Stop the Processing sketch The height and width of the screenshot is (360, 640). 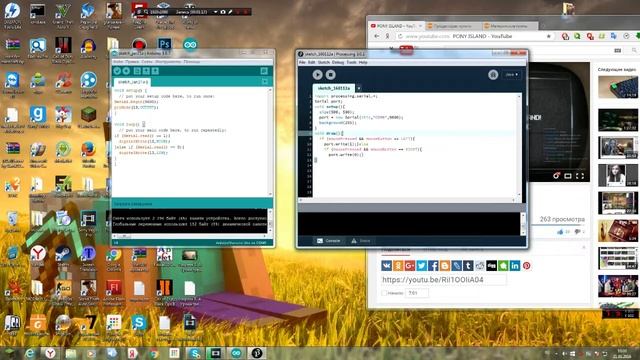tap(331, 75)
